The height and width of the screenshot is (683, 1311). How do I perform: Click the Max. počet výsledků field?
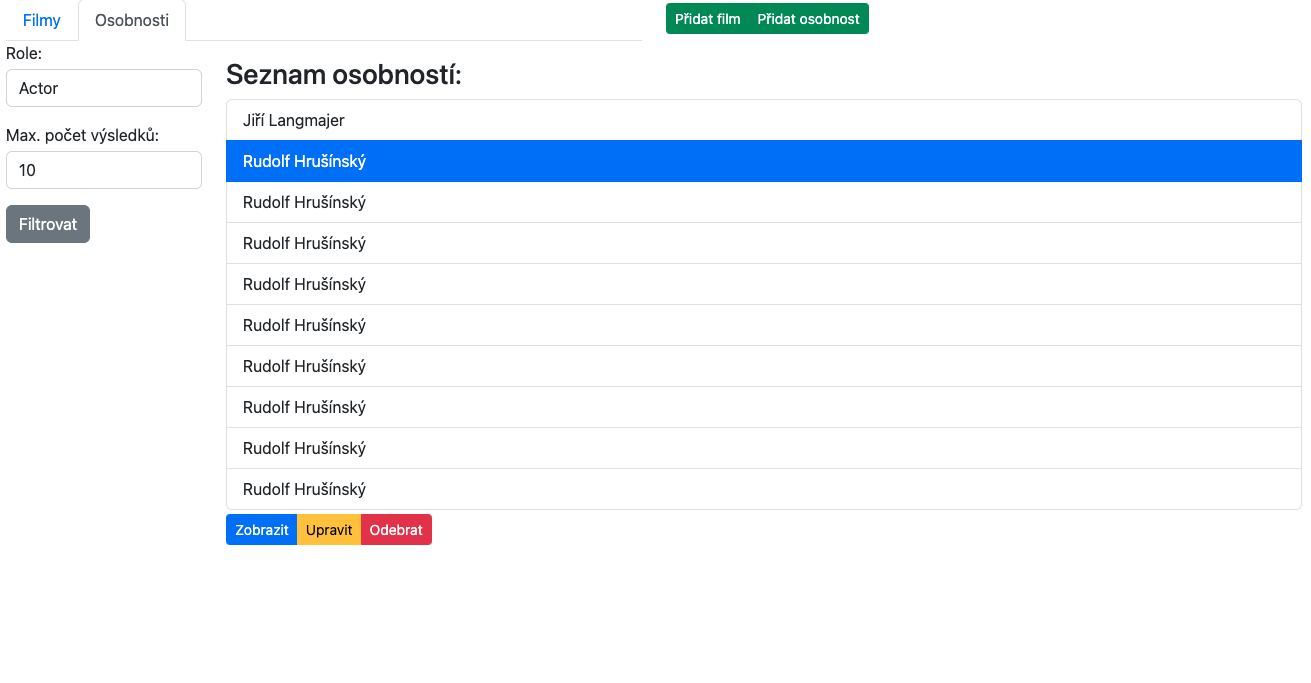(x=103, y=170)
